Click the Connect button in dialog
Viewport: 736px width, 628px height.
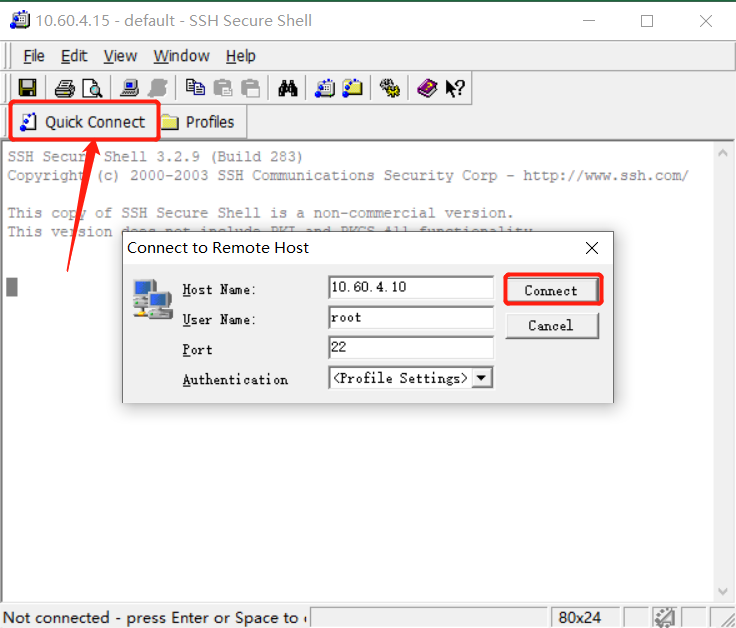[551, 290]
